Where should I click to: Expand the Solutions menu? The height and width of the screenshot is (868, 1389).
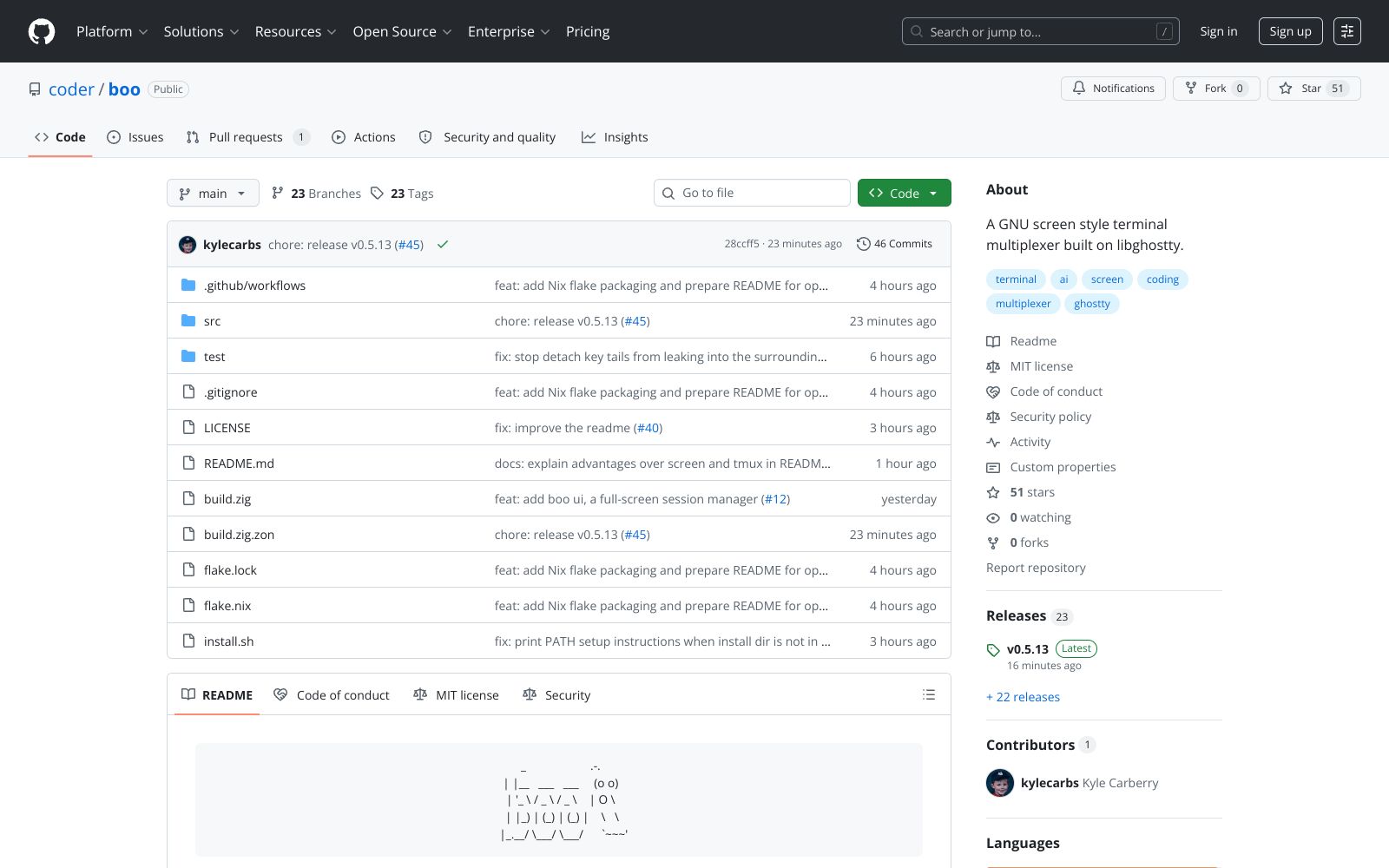tap(201, 31)
